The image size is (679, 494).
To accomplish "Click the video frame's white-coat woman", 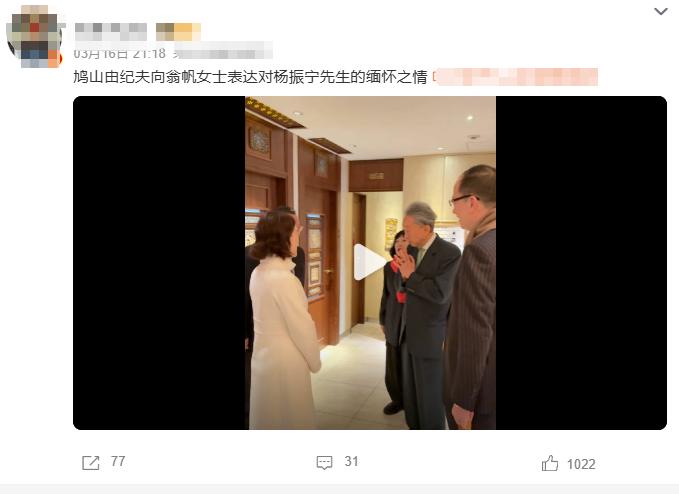I will [x=282, y=320].
